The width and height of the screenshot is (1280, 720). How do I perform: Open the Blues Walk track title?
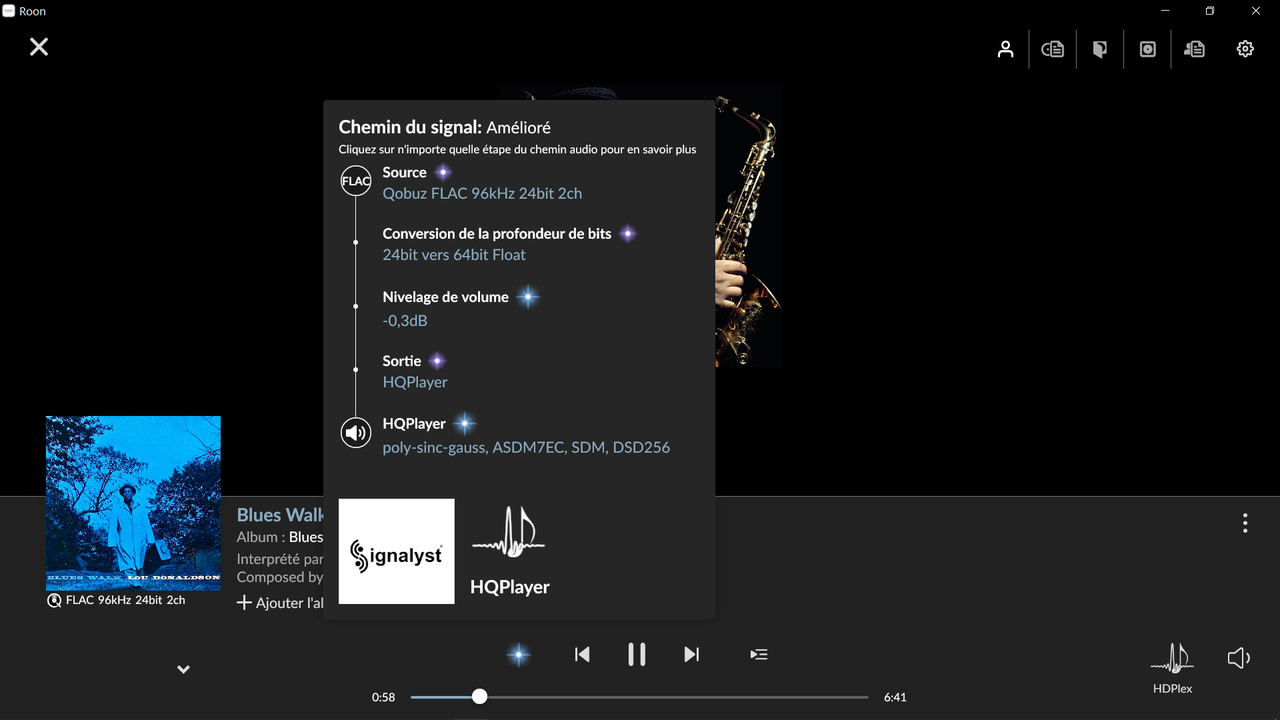pos(280,515)
